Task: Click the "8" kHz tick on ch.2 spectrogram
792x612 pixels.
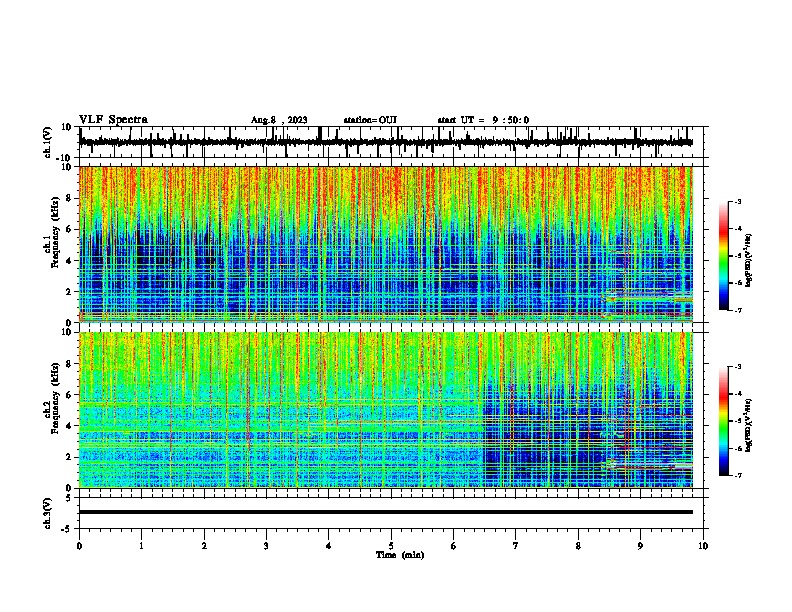Action: [70, 364]
